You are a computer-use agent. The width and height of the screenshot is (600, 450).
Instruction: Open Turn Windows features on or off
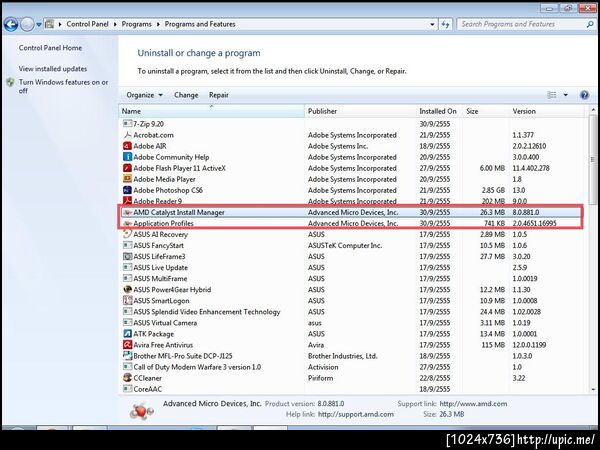click(64, 86)
